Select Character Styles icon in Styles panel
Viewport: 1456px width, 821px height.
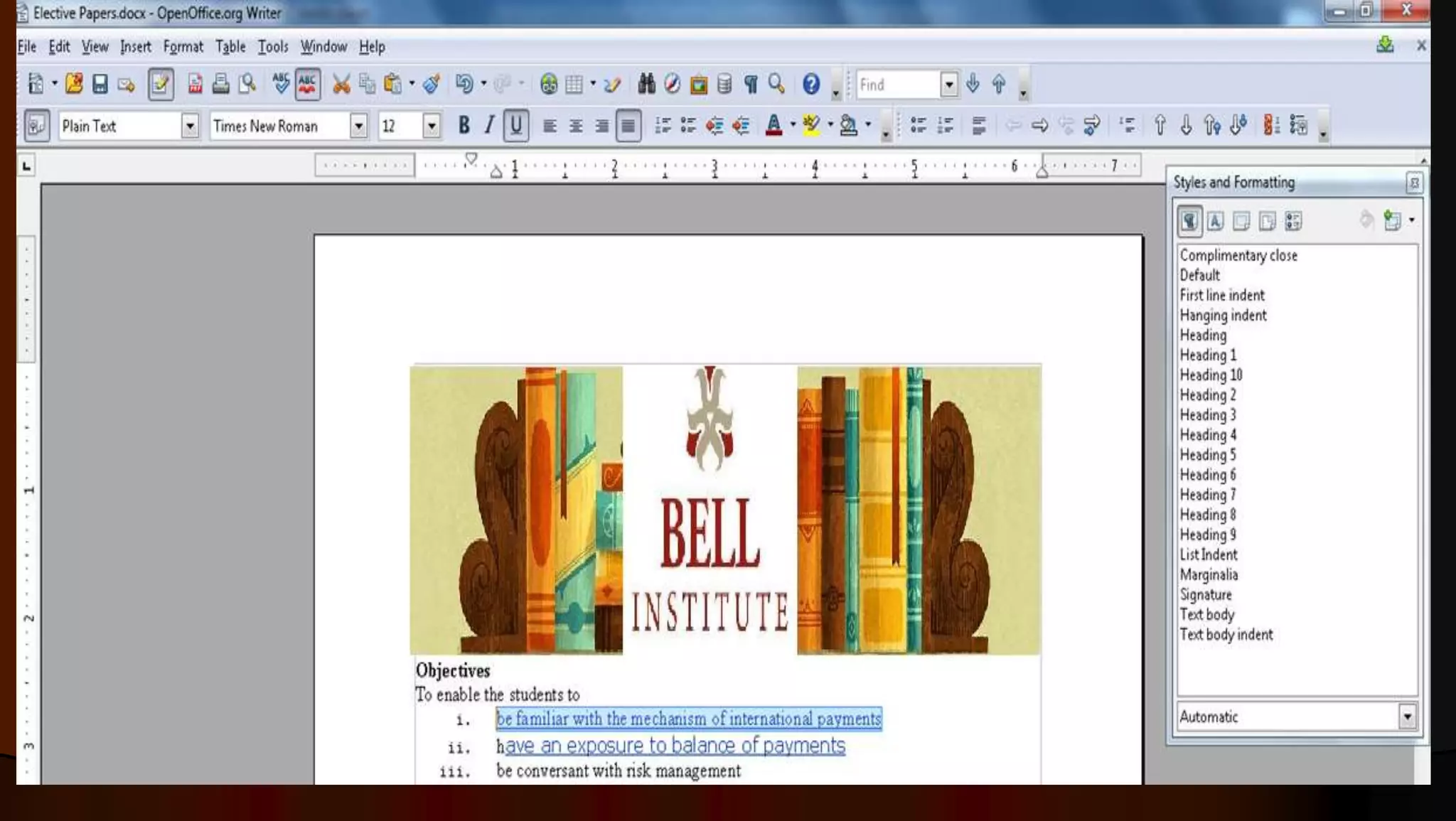click(x=1215, y=221)
